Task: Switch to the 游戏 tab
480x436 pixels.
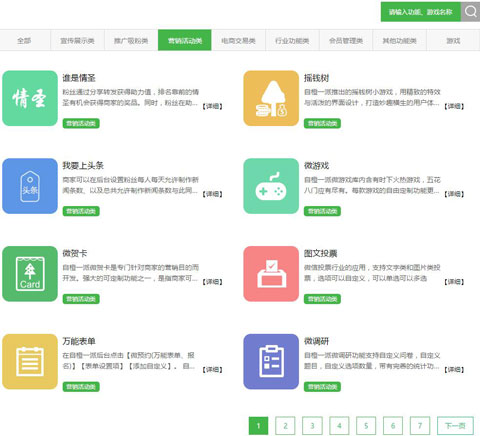Action: (453, 40)
